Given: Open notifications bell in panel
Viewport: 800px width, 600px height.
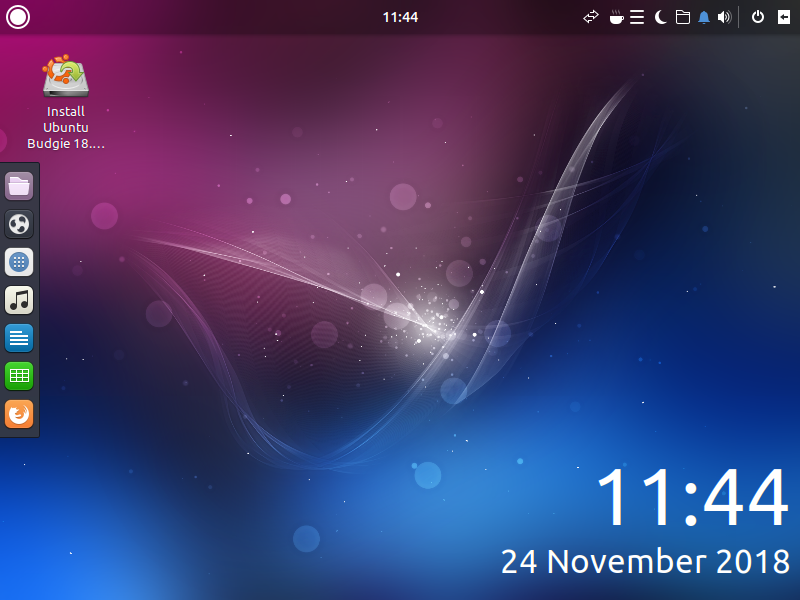Looking at the screenshot, I should point(704,17).
